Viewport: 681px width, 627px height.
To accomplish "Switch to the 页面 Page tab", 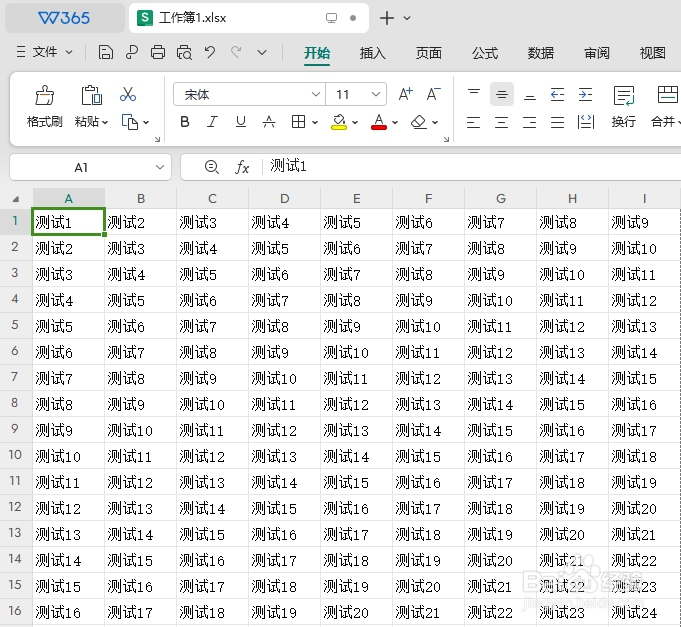I will click(428, 53).
